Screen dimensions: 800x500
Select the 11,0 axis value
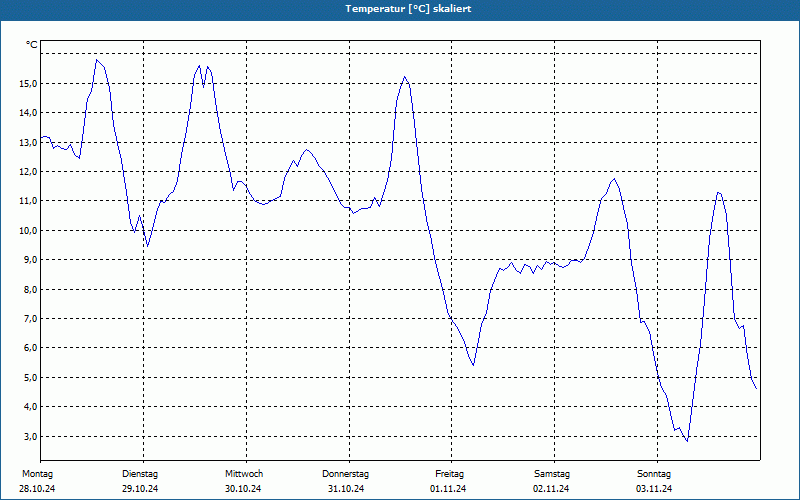(28, 201)
